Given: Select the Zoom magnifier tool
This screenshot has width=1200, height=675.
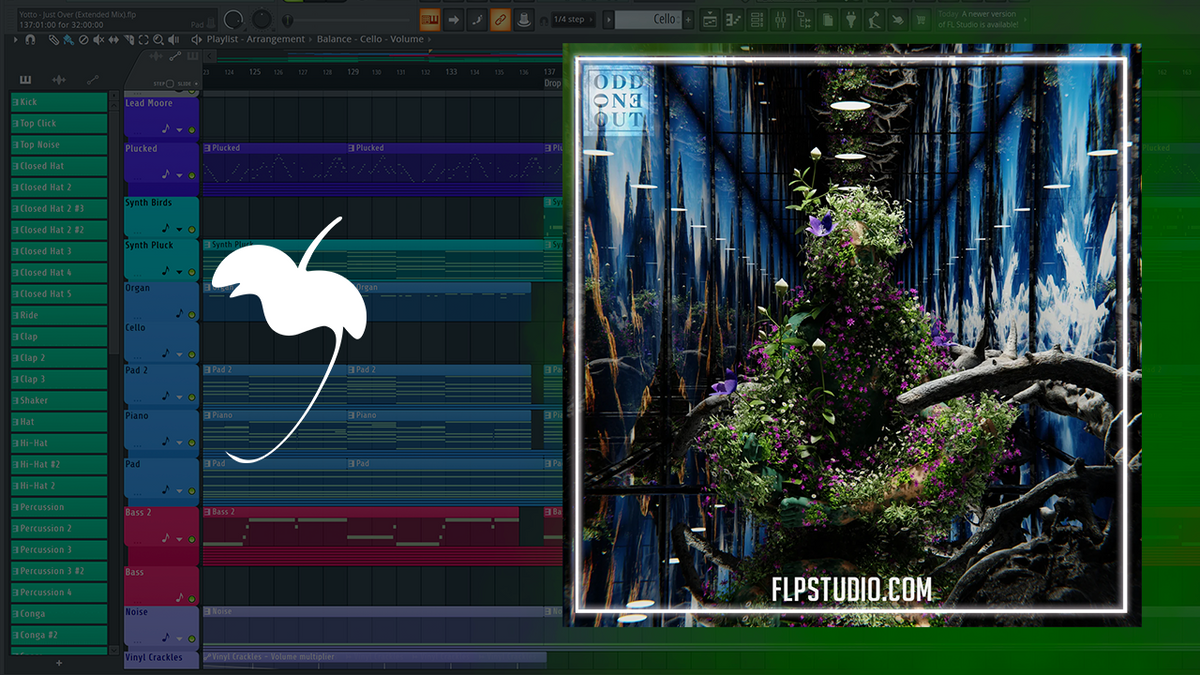Looking at the screenshot, I should (156, 40).
